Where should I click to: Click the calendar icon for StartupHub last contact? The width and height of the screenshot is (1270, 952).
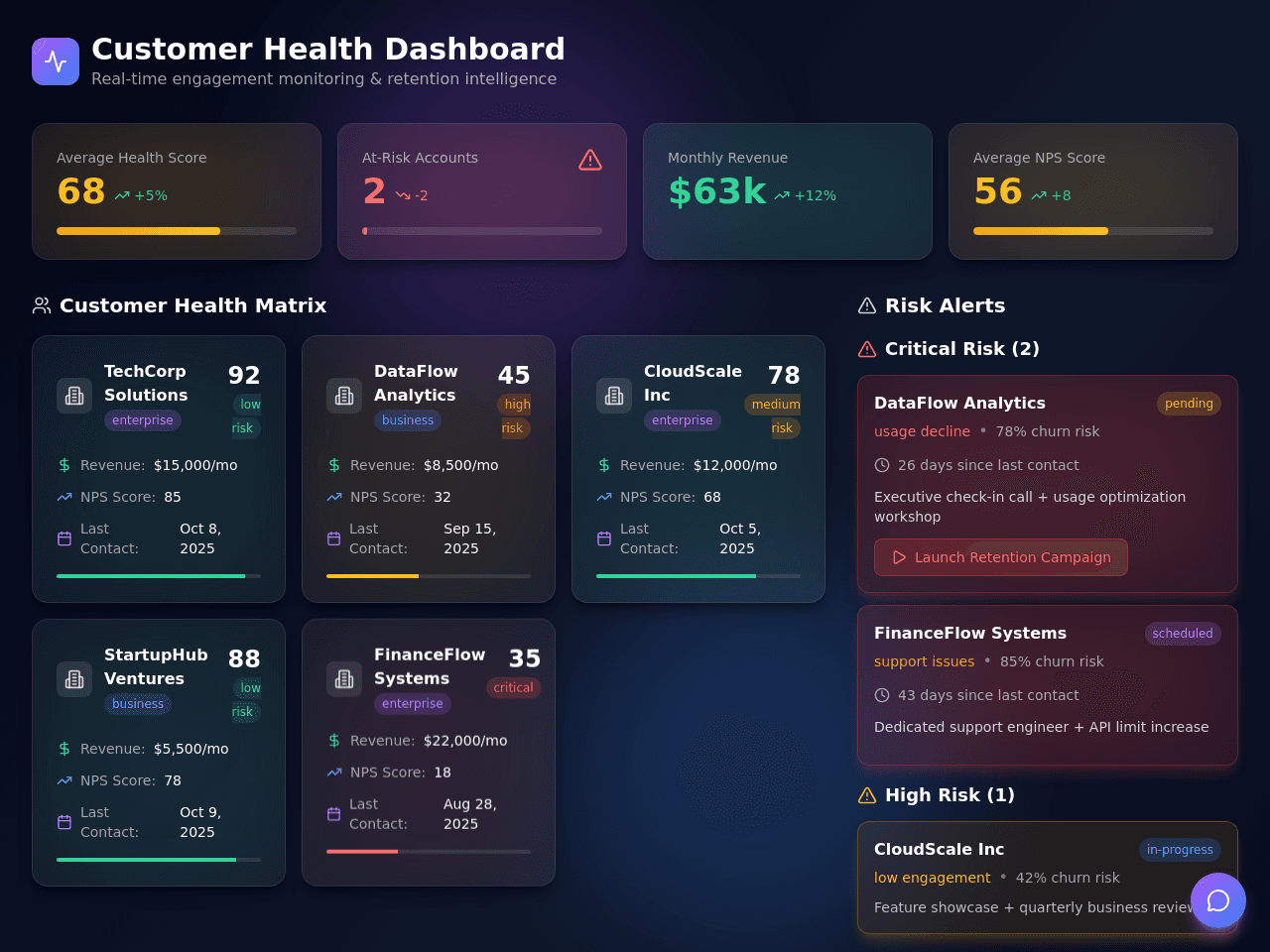(x=64, y=822)
